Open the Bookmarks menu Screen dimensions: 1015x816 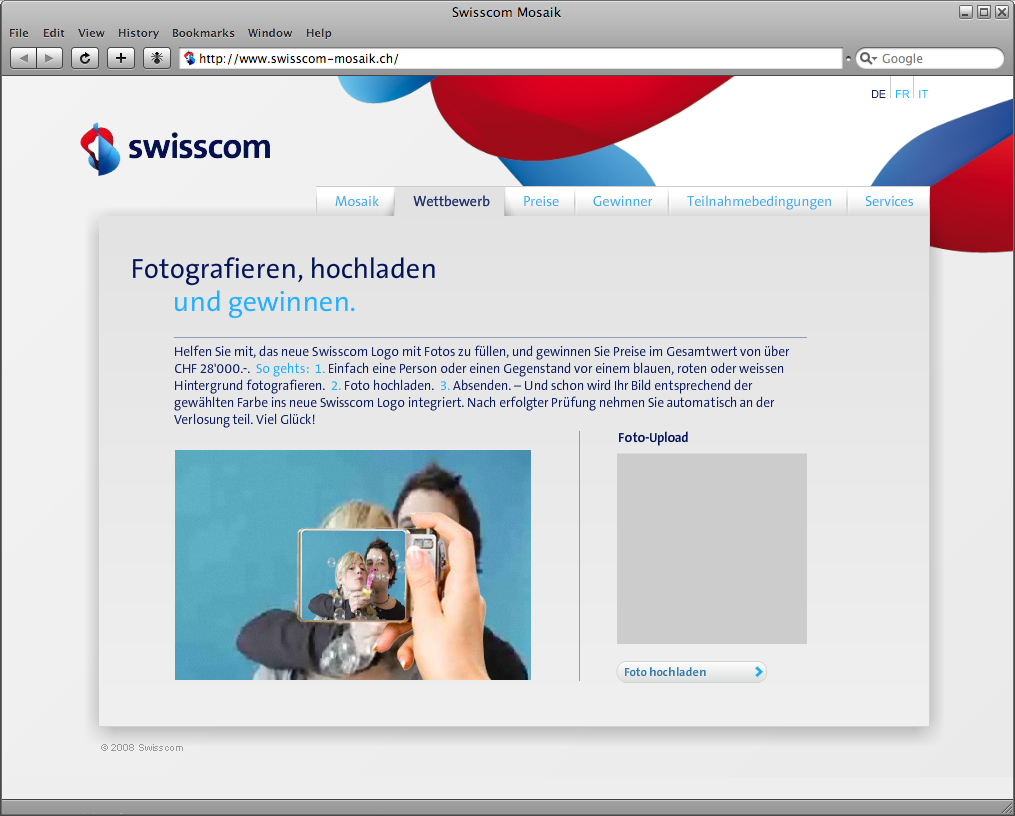click(x=203, y=33)
